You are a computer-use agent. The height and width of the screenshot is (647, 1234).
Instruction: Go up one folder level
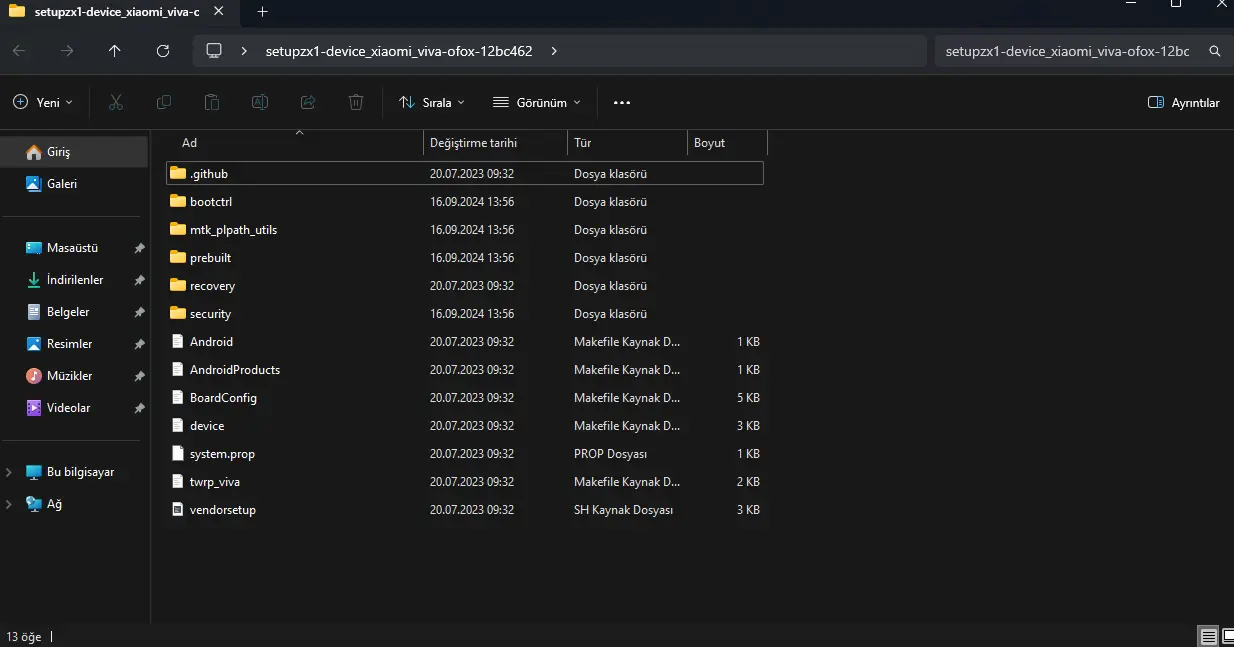tap(115, 51)
